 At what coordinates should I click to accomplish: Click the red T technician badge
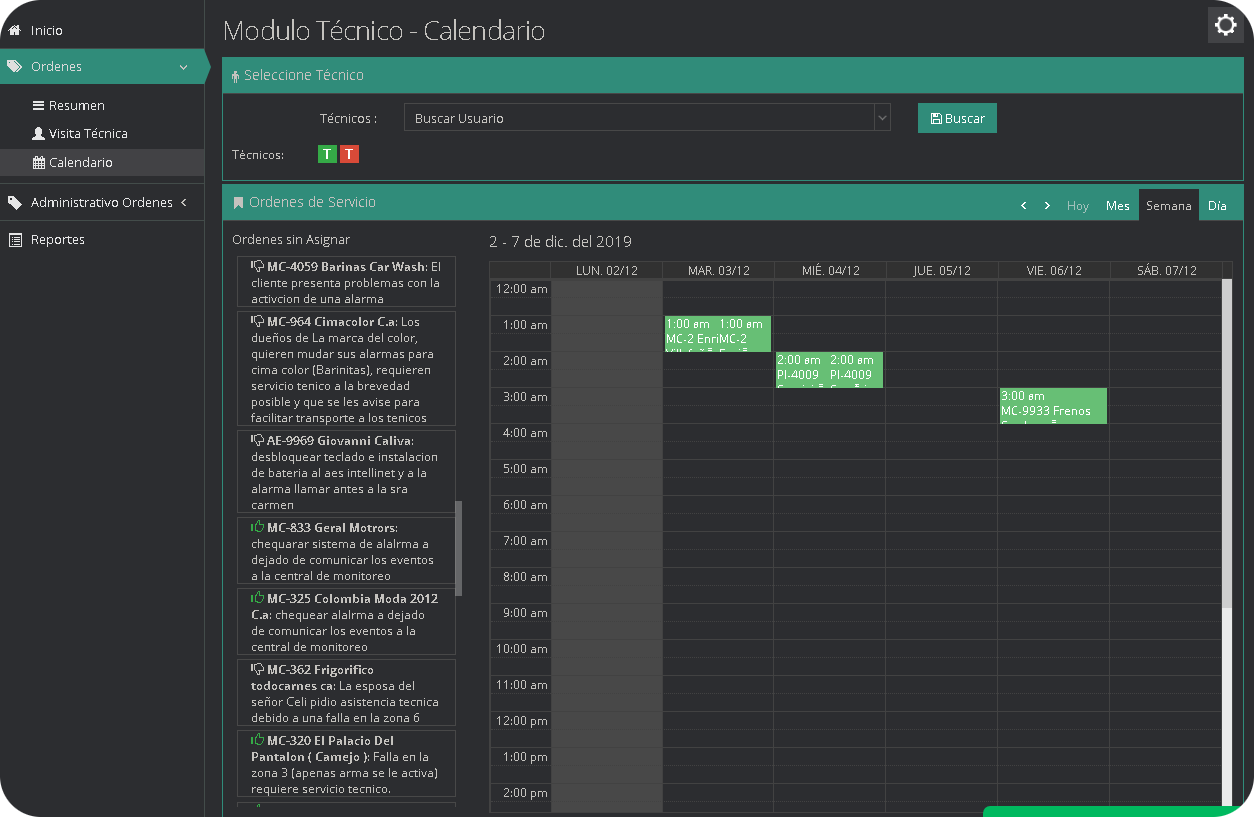[x=349, y=154]
